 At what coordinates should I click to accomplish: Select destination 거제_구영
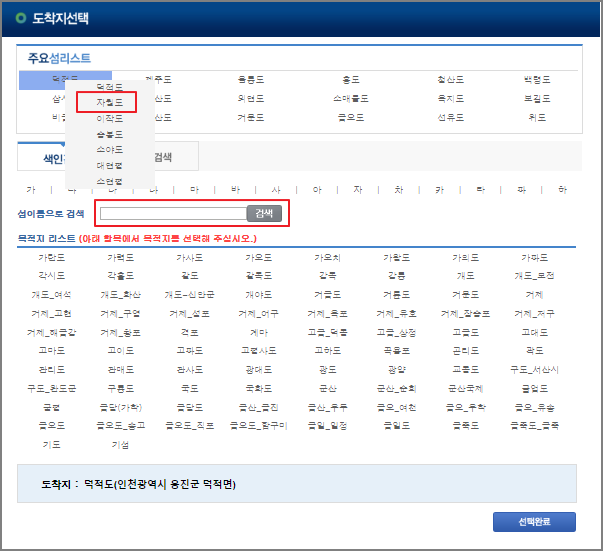click(120, 314)
